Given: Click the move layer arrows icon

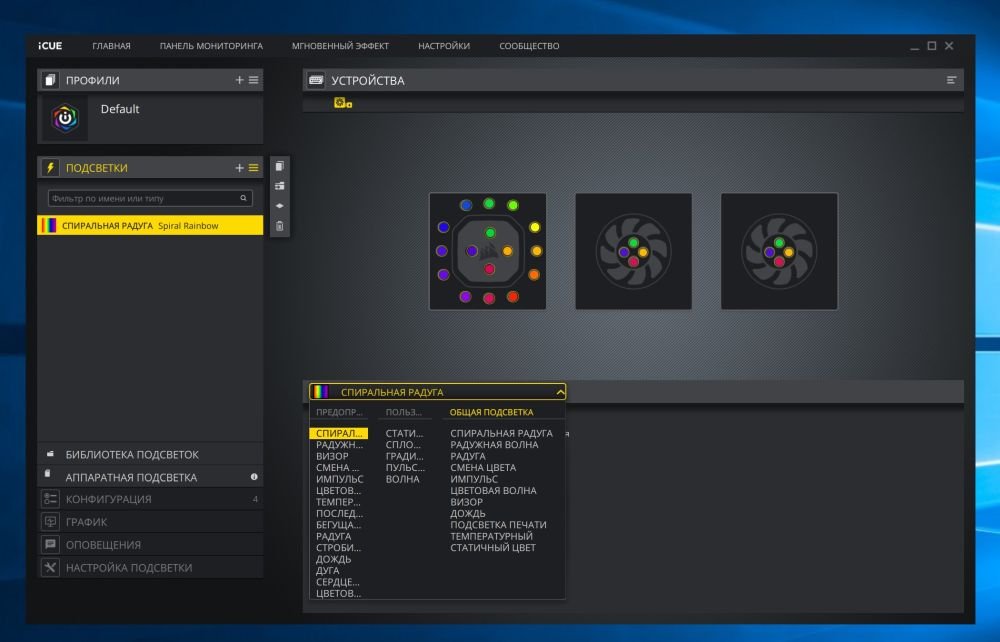Looking at the screenshot, I should [279, 206].
